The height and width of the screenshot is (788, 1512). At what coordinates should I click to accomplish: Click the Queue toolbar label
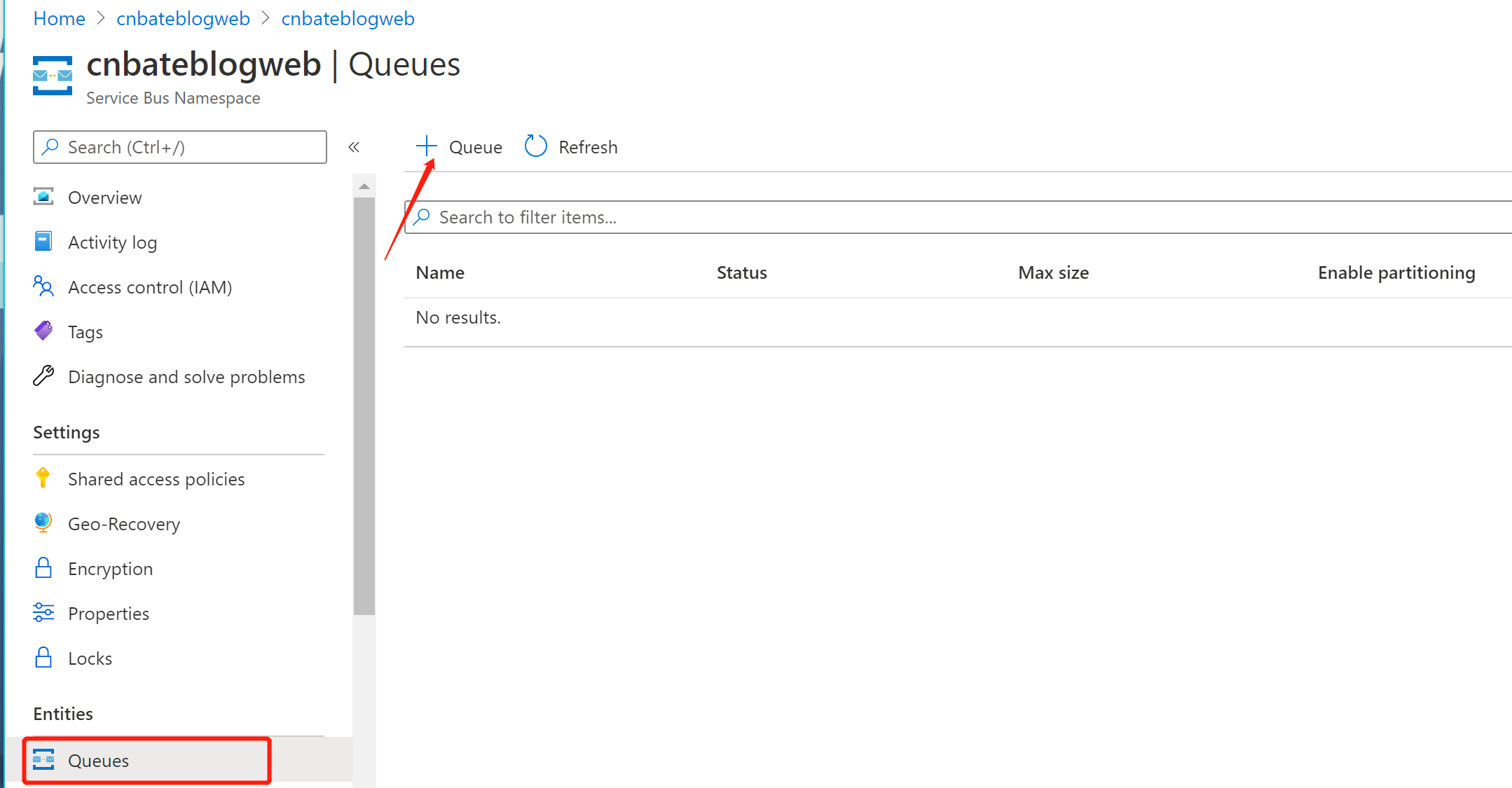pos(476,148)
